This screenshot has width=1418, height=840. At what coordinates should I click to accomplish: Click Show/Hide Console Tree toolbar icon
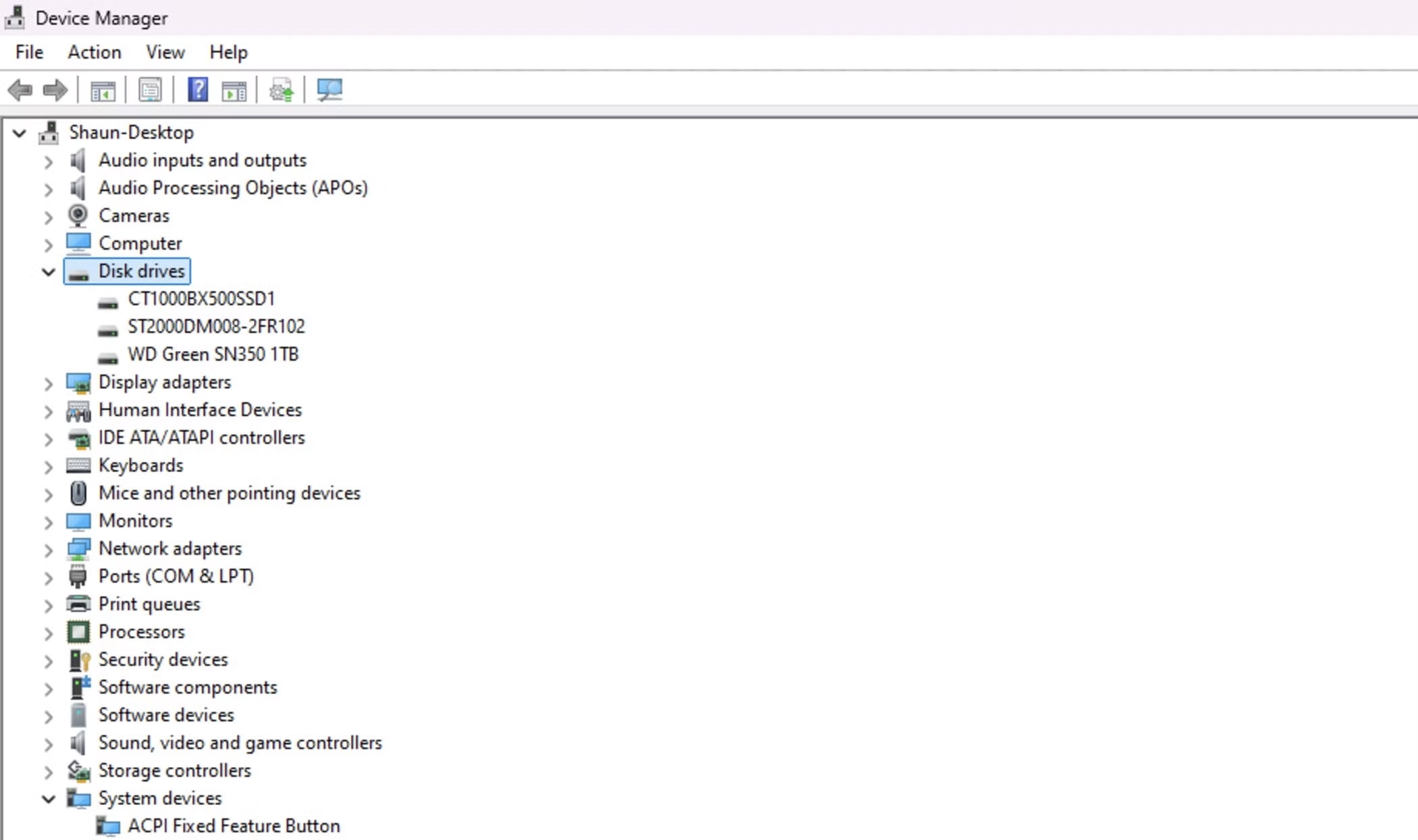click(103, 90)
